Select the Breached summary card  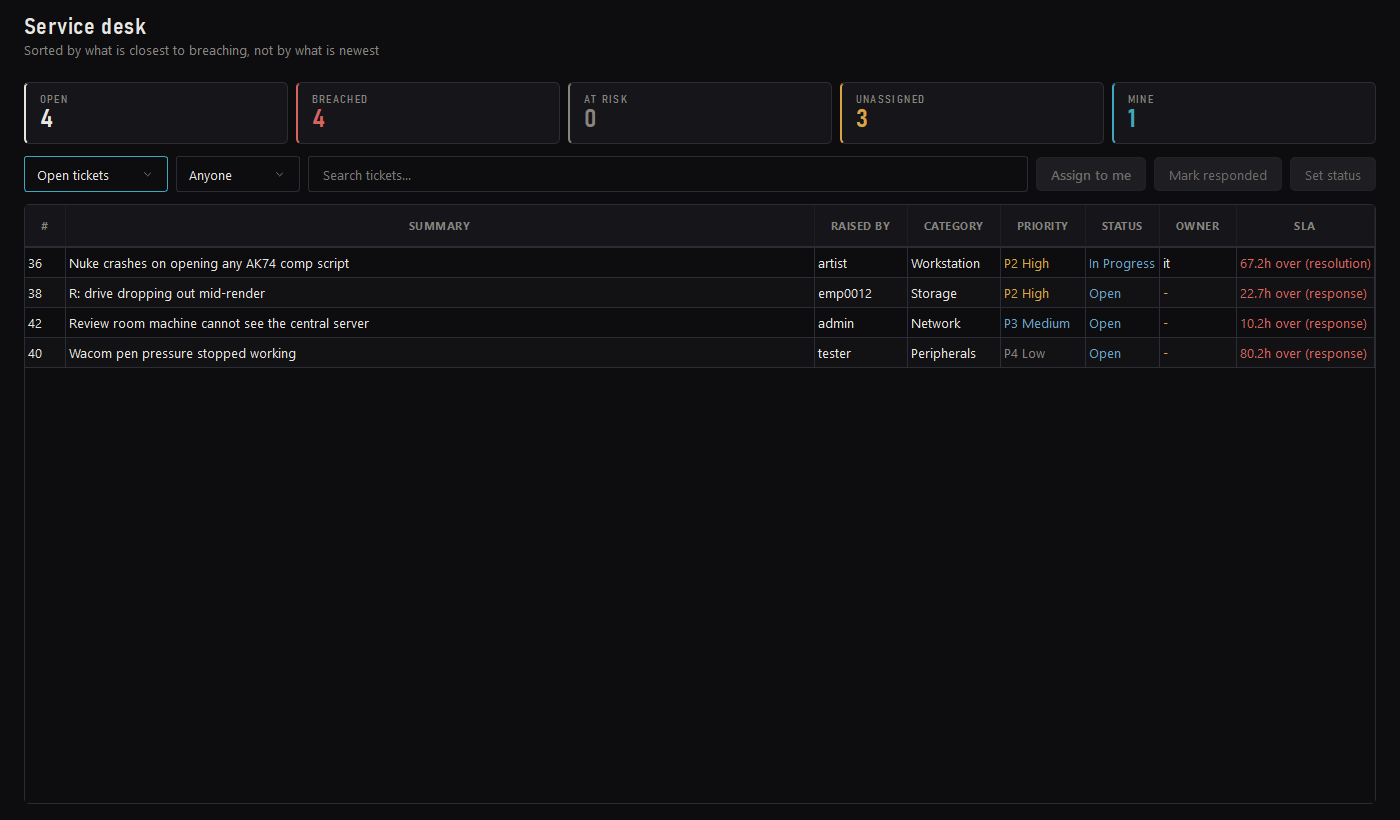tap(428, 113)
